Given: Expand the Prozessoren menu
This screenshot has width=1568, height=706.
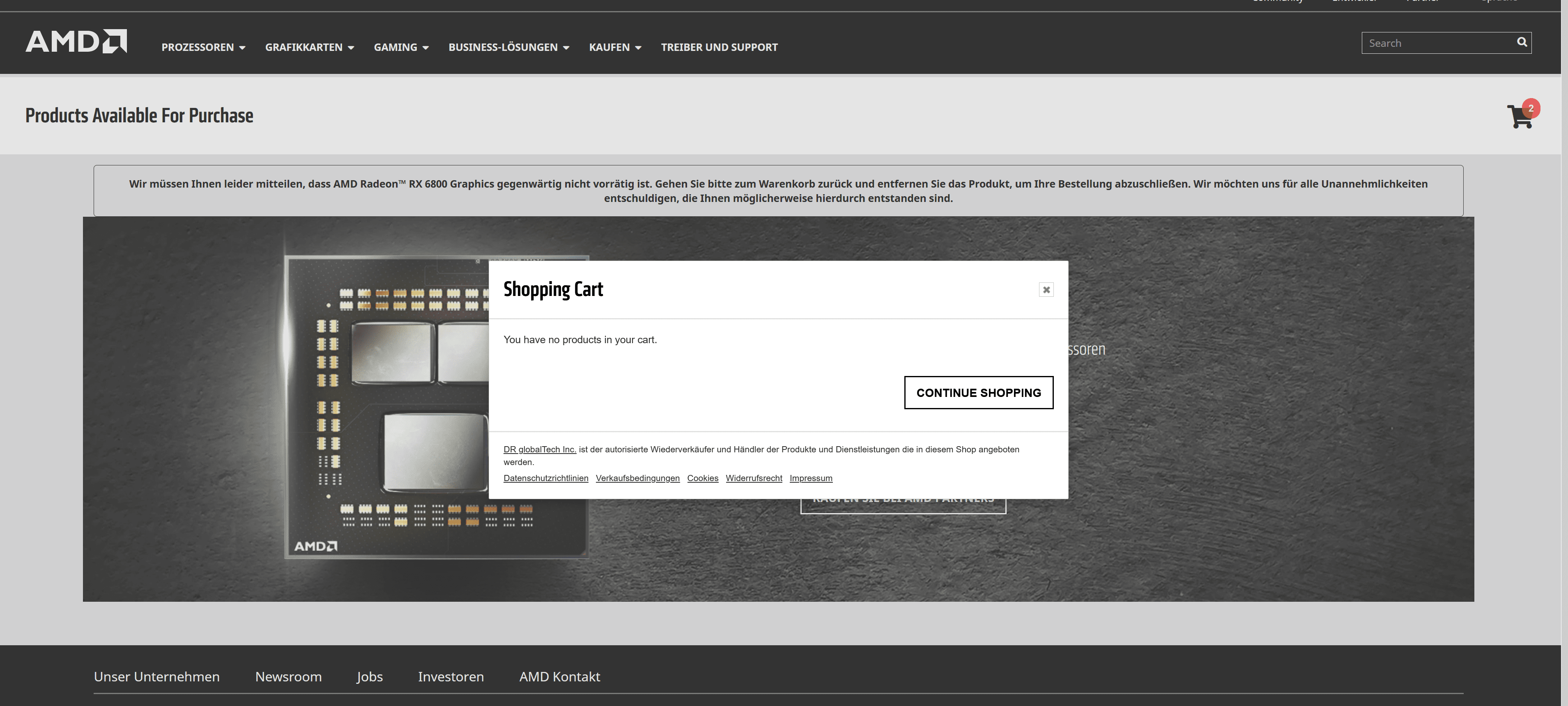Looking at the screenshot, I should [203, 48].
